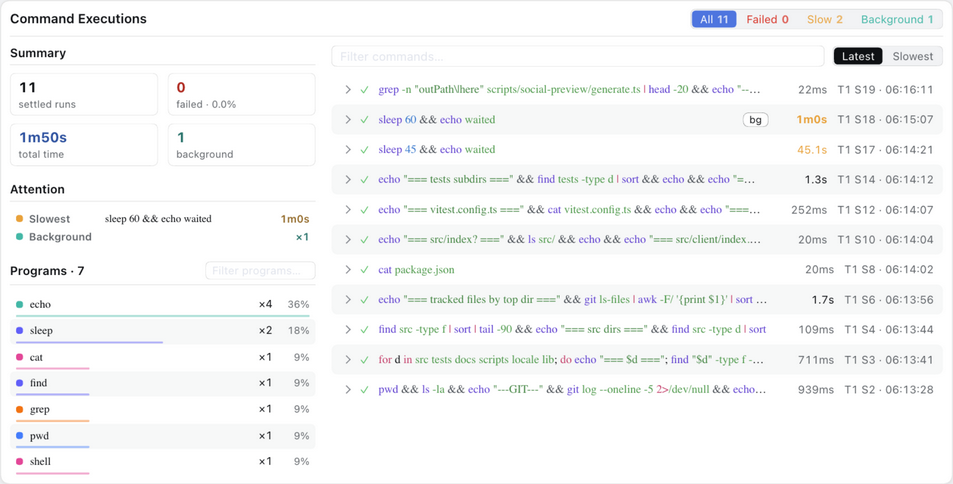Click the 1 background summary card
Image resolution: width=953 pixels, height=484 pixels.
point(241,145)
